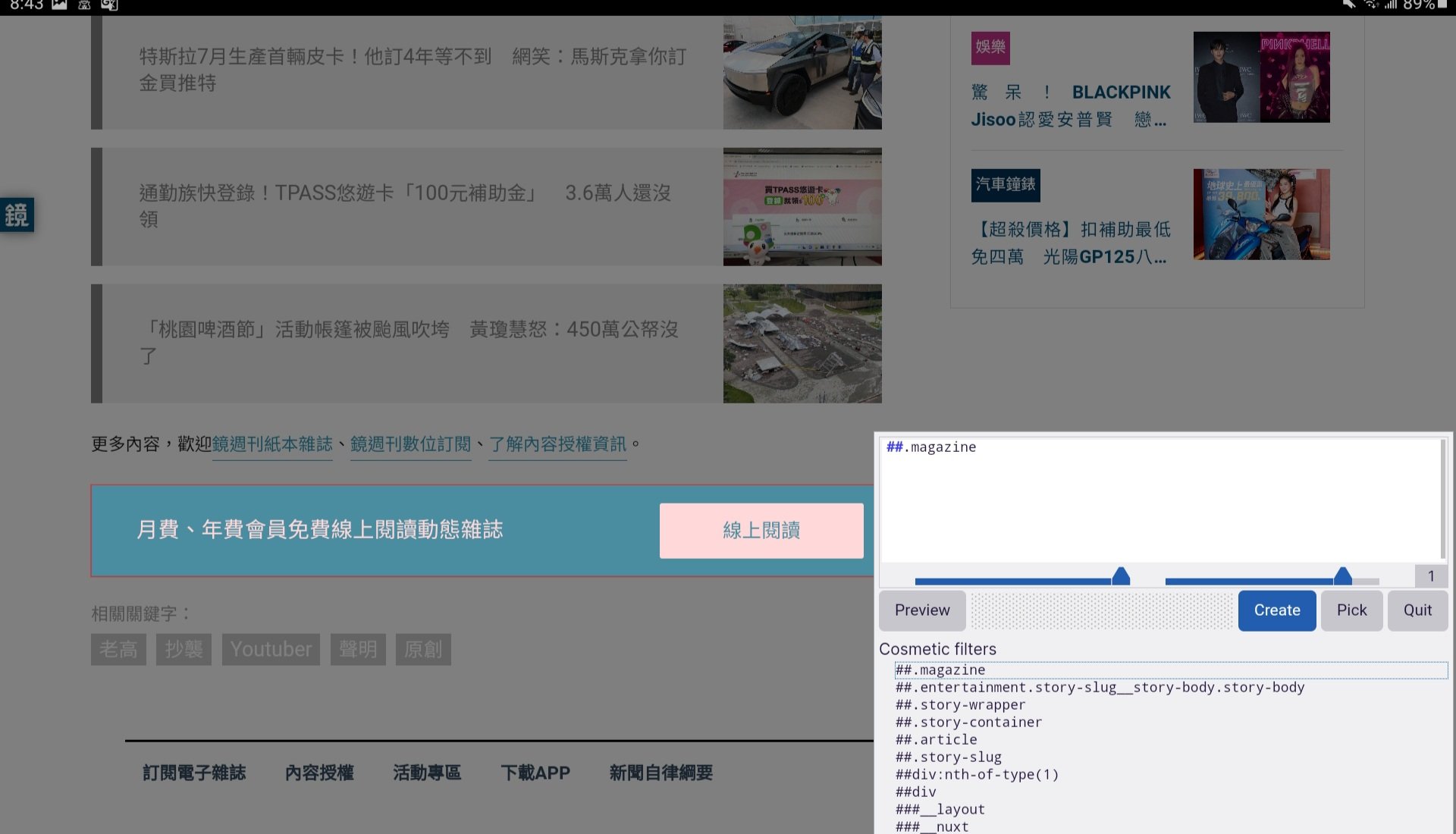
Task: Click the Wi-Fi status icon
Action: click(x=1373, y=6)
